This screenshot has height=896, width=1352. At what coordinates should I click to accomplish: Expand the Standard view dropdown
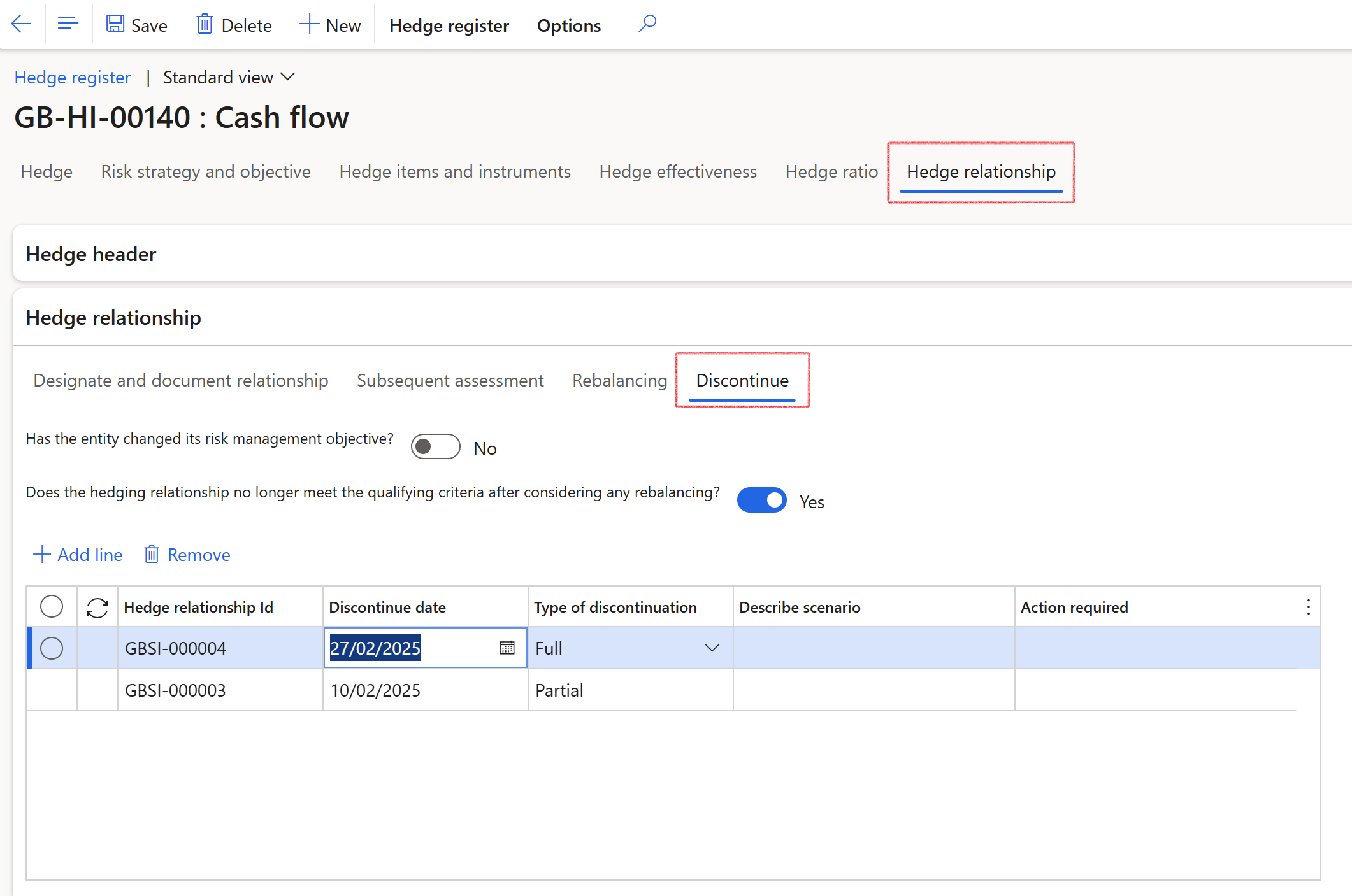229,77
